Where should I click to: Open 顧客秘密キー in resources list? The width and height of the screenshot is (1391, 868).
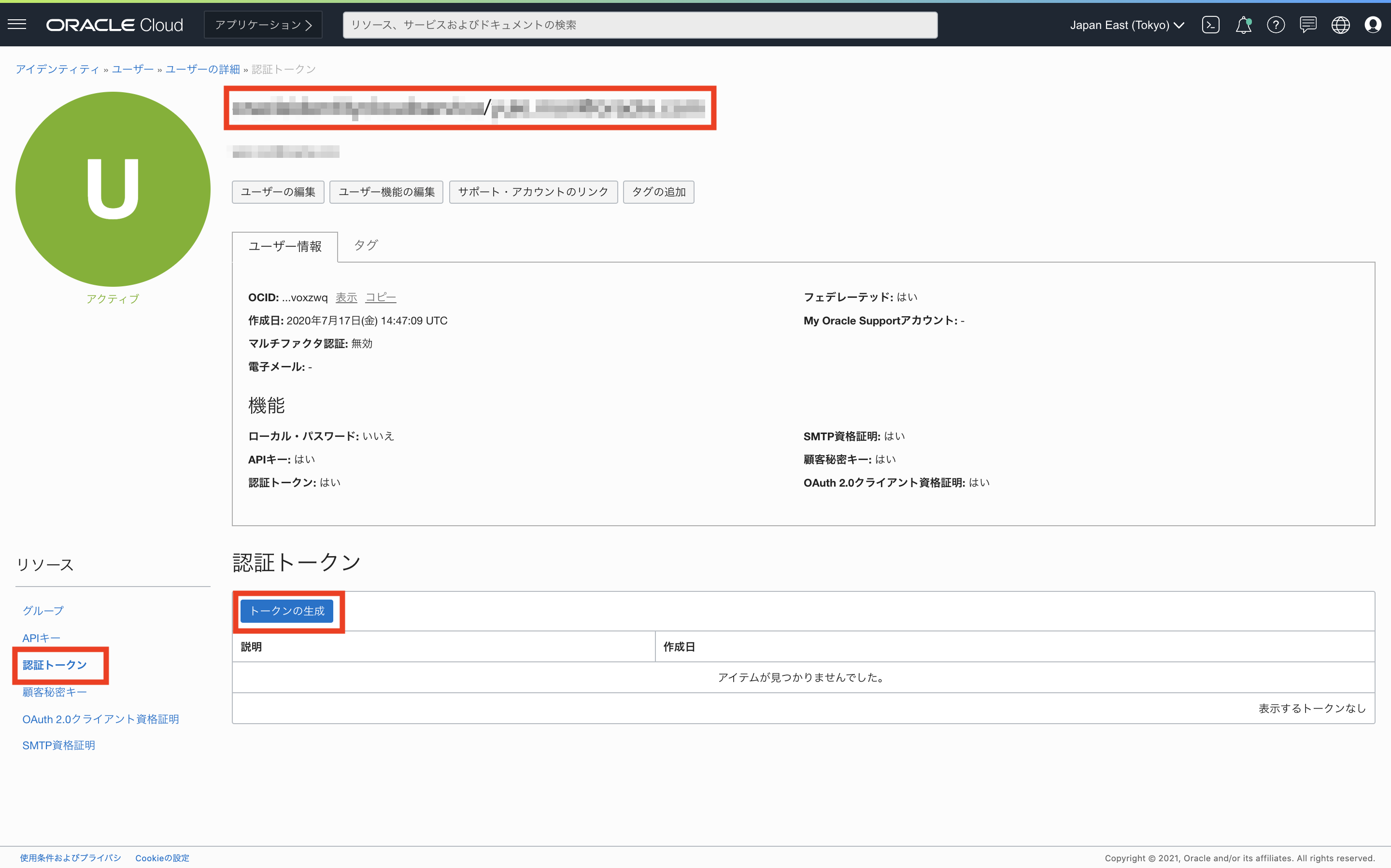coord(55,692)
